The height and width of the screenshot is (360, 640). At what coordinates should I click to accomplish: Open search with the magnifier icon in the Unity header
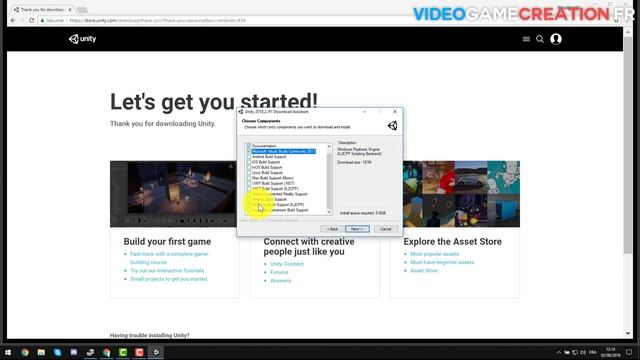[540, 39]
